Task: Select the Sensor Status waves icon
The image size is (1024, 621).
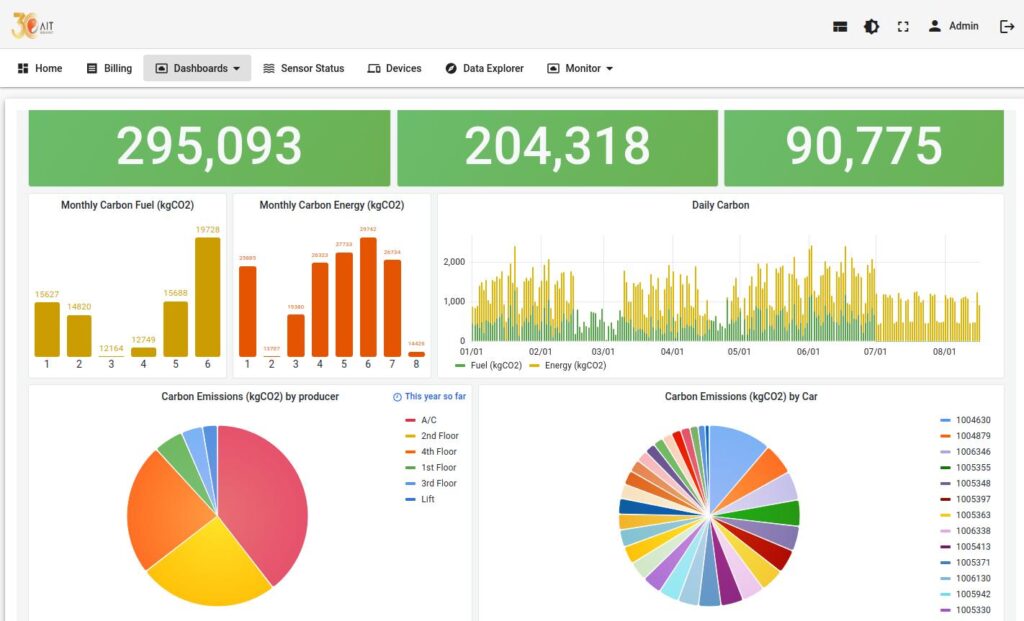Action: pyautogui.click(x=267, y=68)
